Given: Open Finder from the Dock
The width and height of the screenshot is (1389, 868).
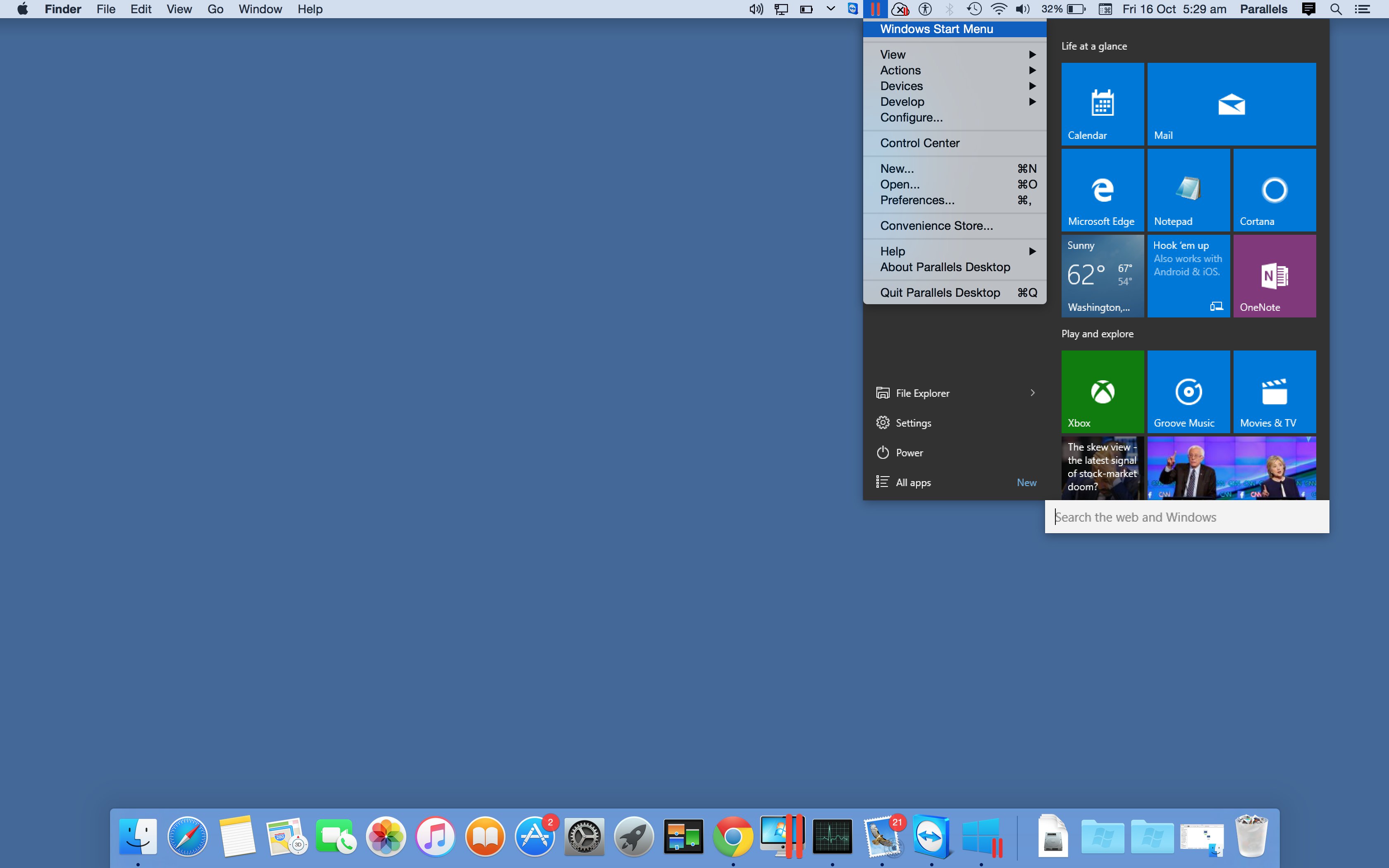Looking at the screenshot, I should click(138, 836).
